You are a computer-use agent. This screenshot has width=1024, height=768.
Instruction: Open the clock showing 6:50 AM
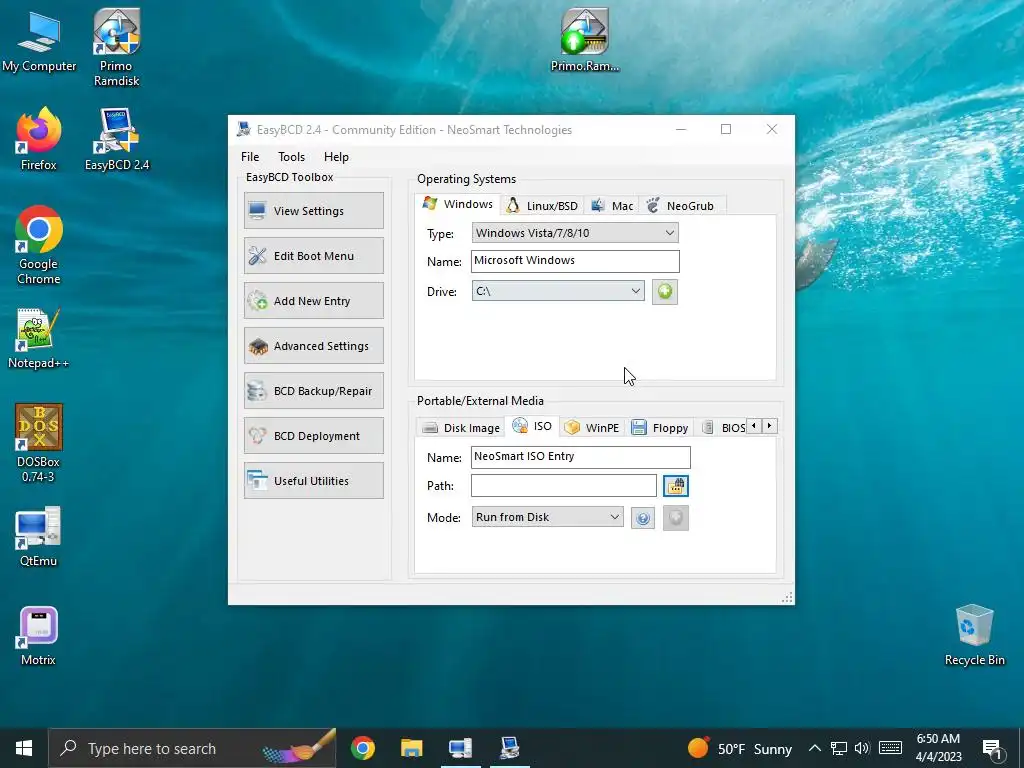(x=938, y=748)
